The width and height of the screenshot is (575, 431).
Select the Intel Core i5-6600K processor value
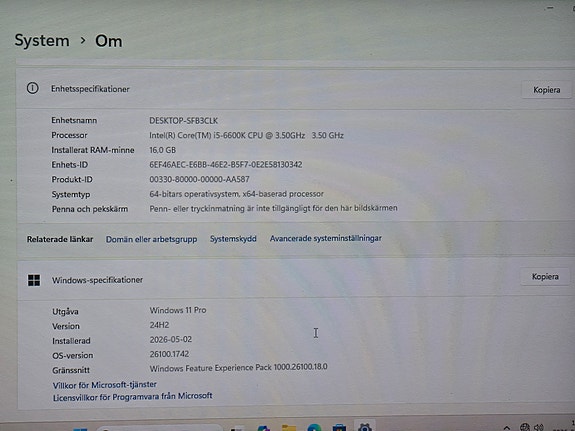click(x=246, y=135)
